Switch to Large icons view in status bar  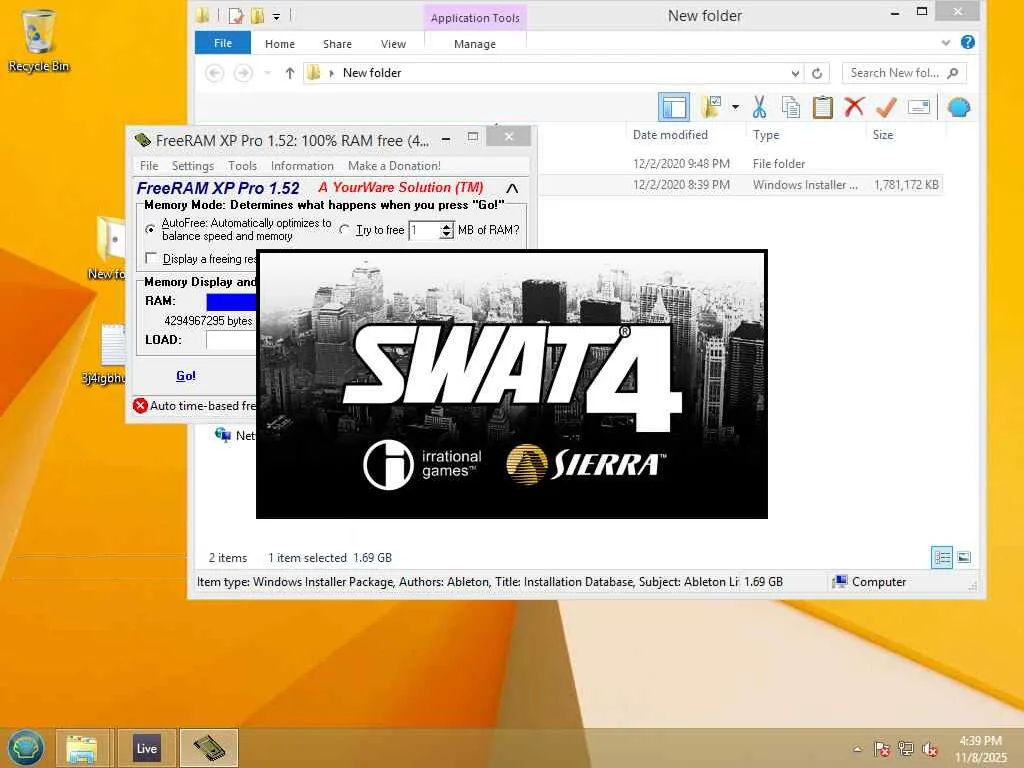(964, 558)
